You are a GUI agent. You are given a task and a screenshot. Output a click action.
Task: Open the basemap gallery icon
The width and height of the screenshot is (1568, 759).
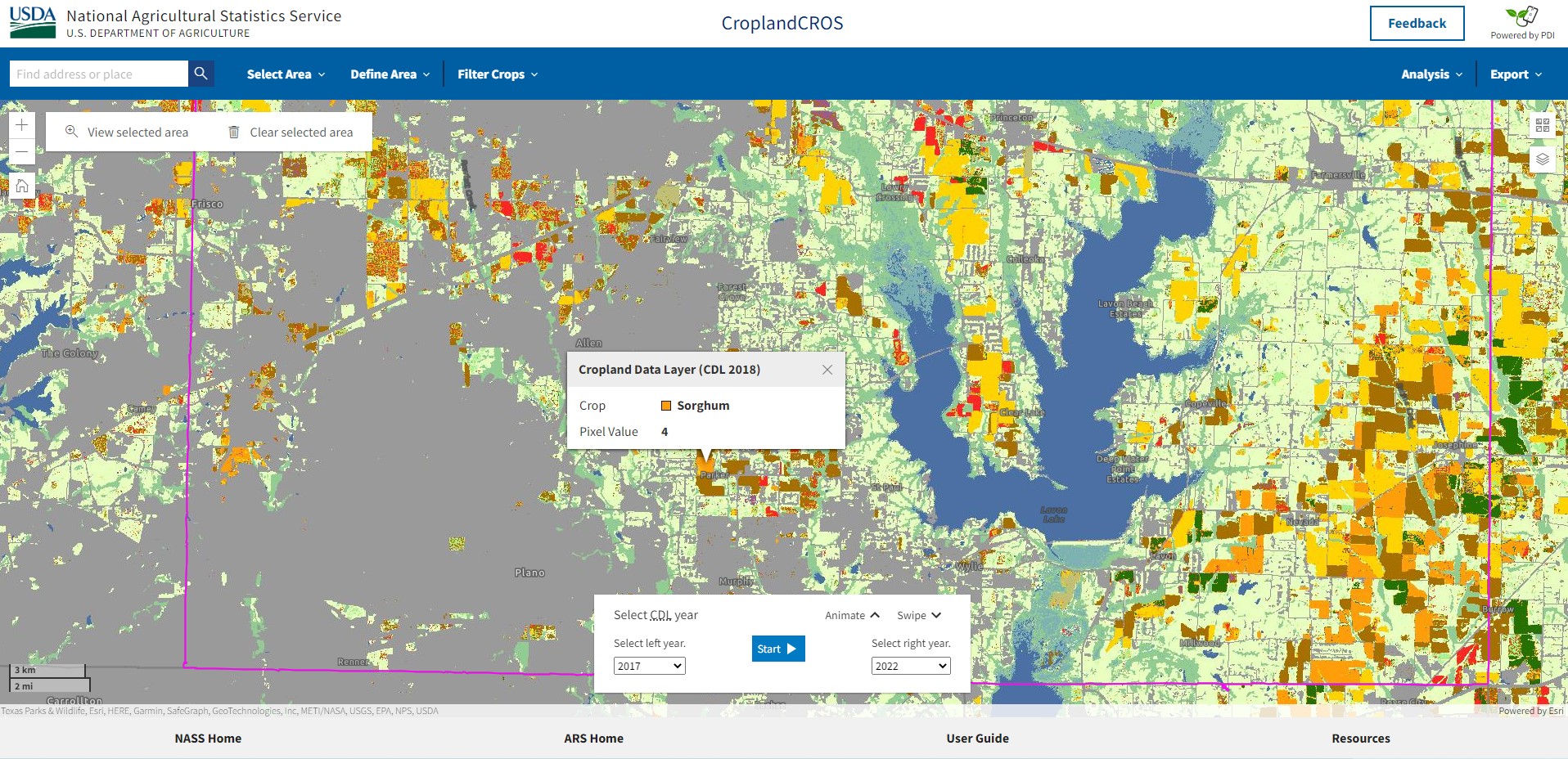pyautogui.click(x=1543, y=125)
